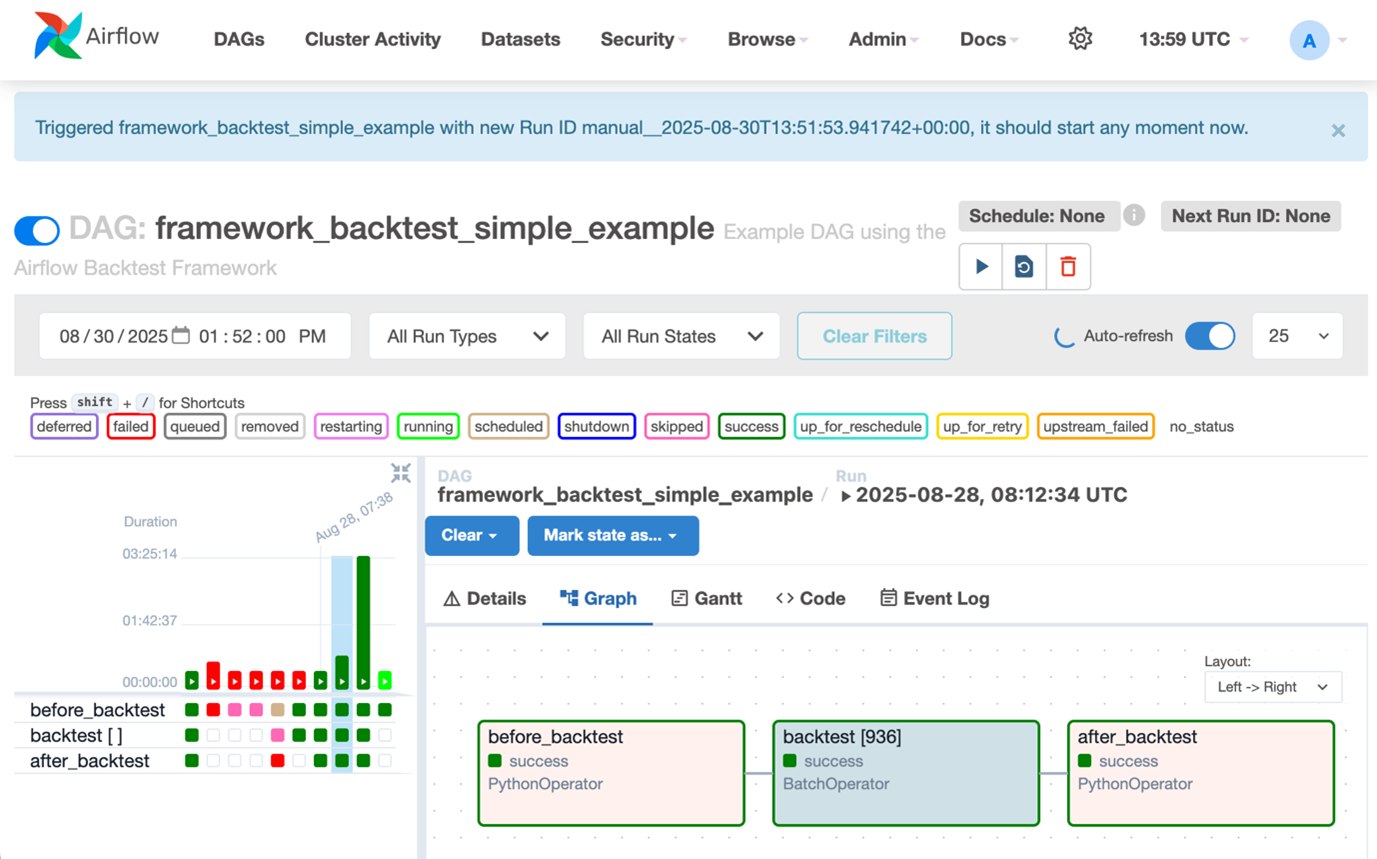
Task: Click the Clear Filters button
Action: (875, 336)
